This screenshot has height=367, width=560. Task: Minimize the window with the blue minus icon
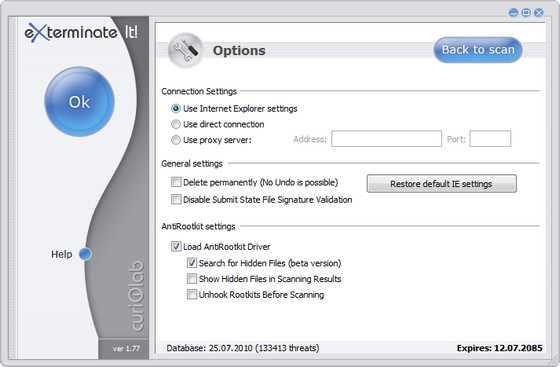(513, 13)
